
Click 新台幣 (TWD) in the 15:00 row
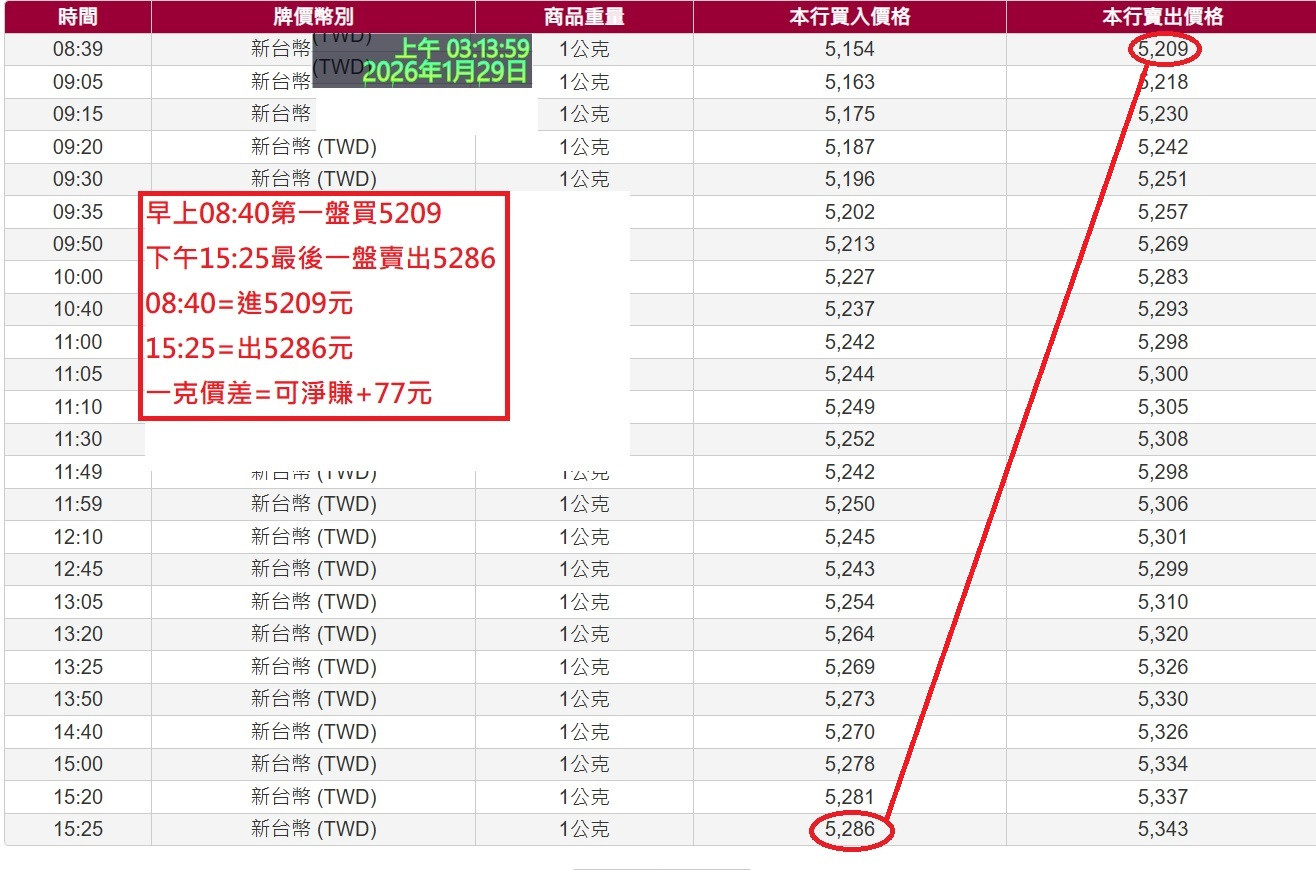tap(313, 764)
